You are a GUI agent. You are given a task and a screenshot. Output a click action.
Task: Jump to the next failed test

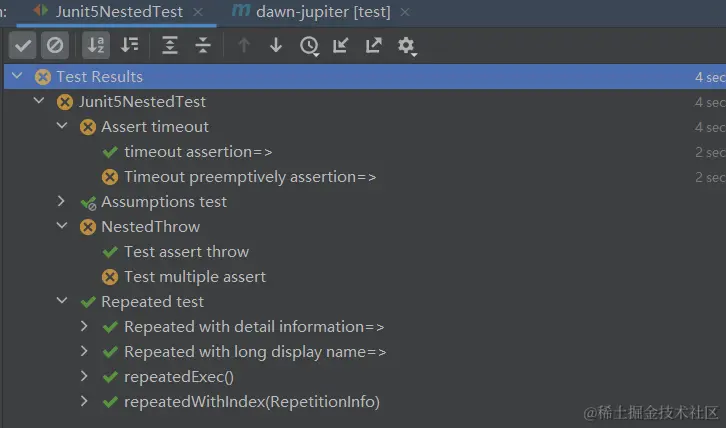276,45
